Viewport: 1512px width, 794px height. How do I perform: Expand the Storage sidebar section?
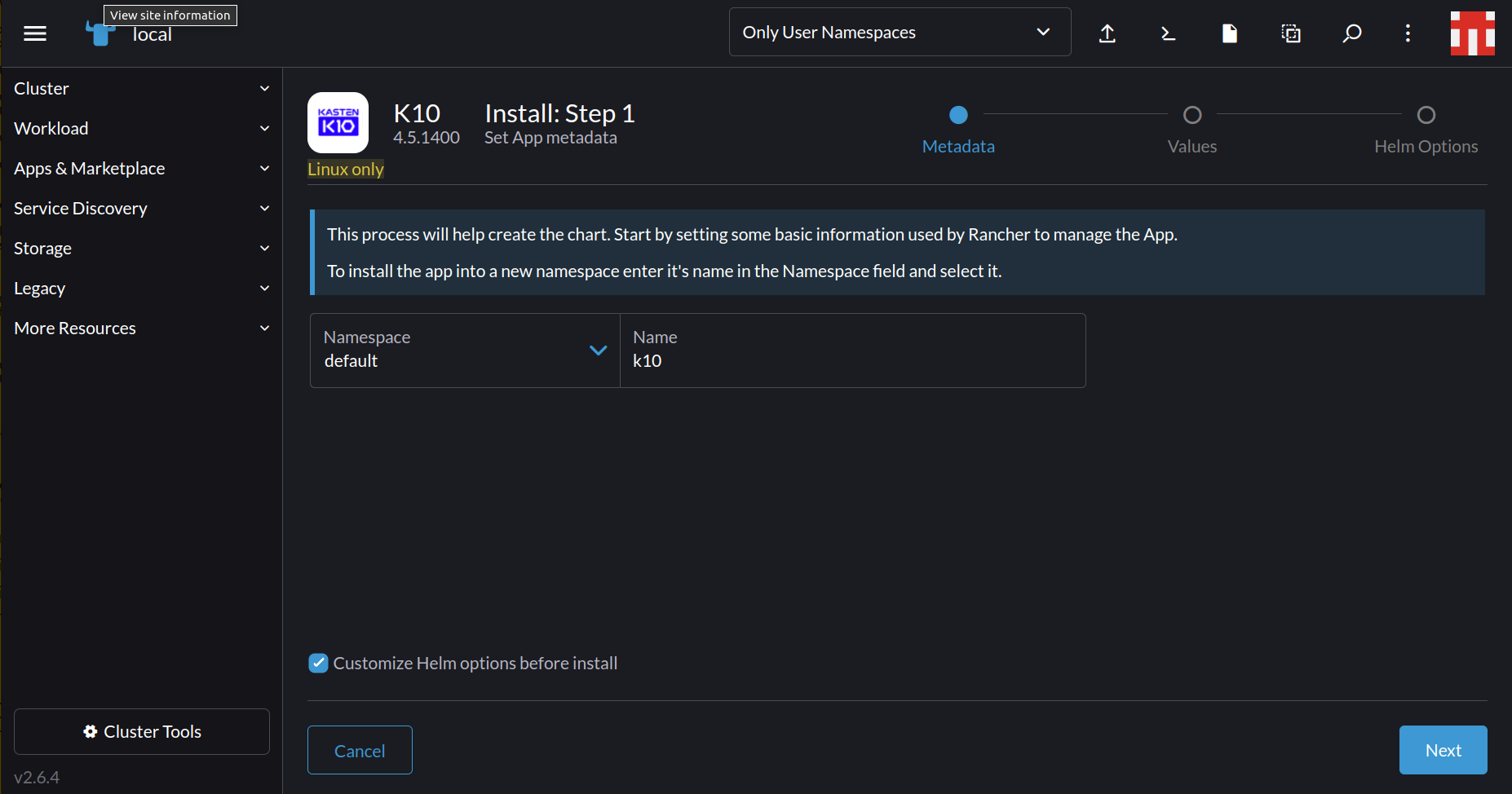click(x=140, y=249)
